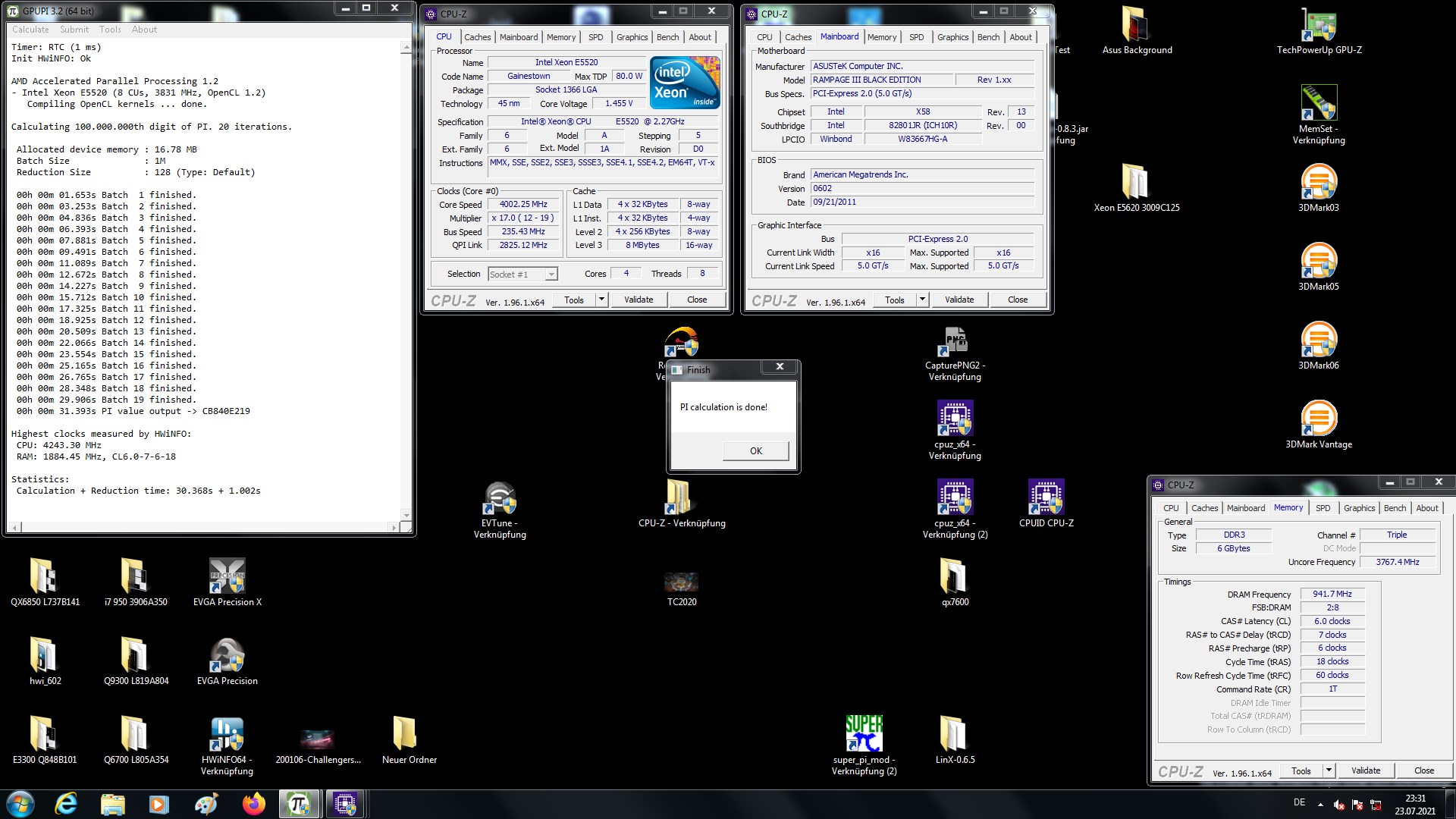
Task: Click Close button in Memory CPU-Z window
Action: coord(1423,771)
